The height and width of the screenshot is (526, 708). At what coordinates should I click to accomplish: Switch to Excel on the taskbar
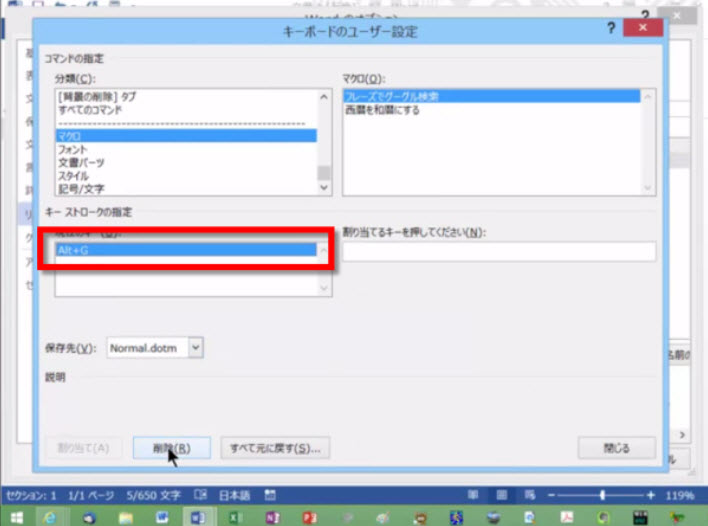(233, 516)
